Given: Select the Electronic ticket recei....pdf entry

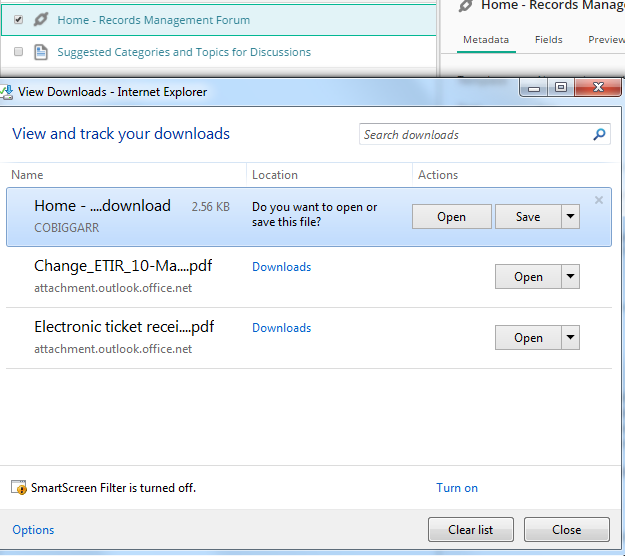Looking at the screenshot, I should [309, 338].
